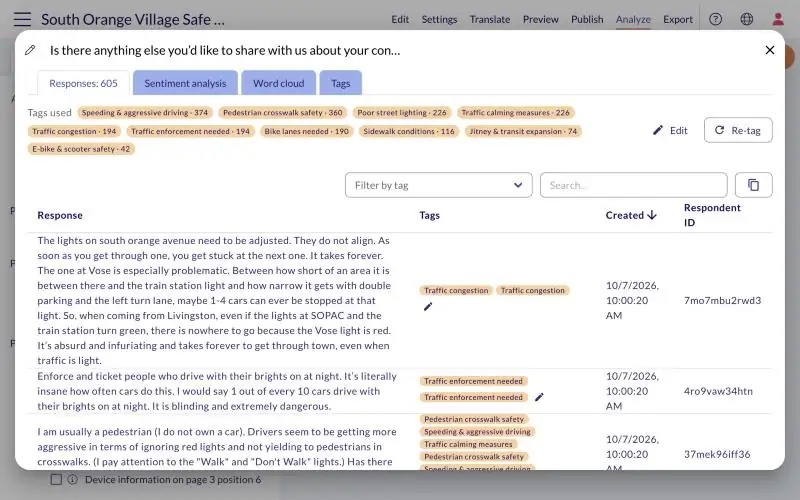
Task: Switch to the Tags tab
Action: [340, 83]
